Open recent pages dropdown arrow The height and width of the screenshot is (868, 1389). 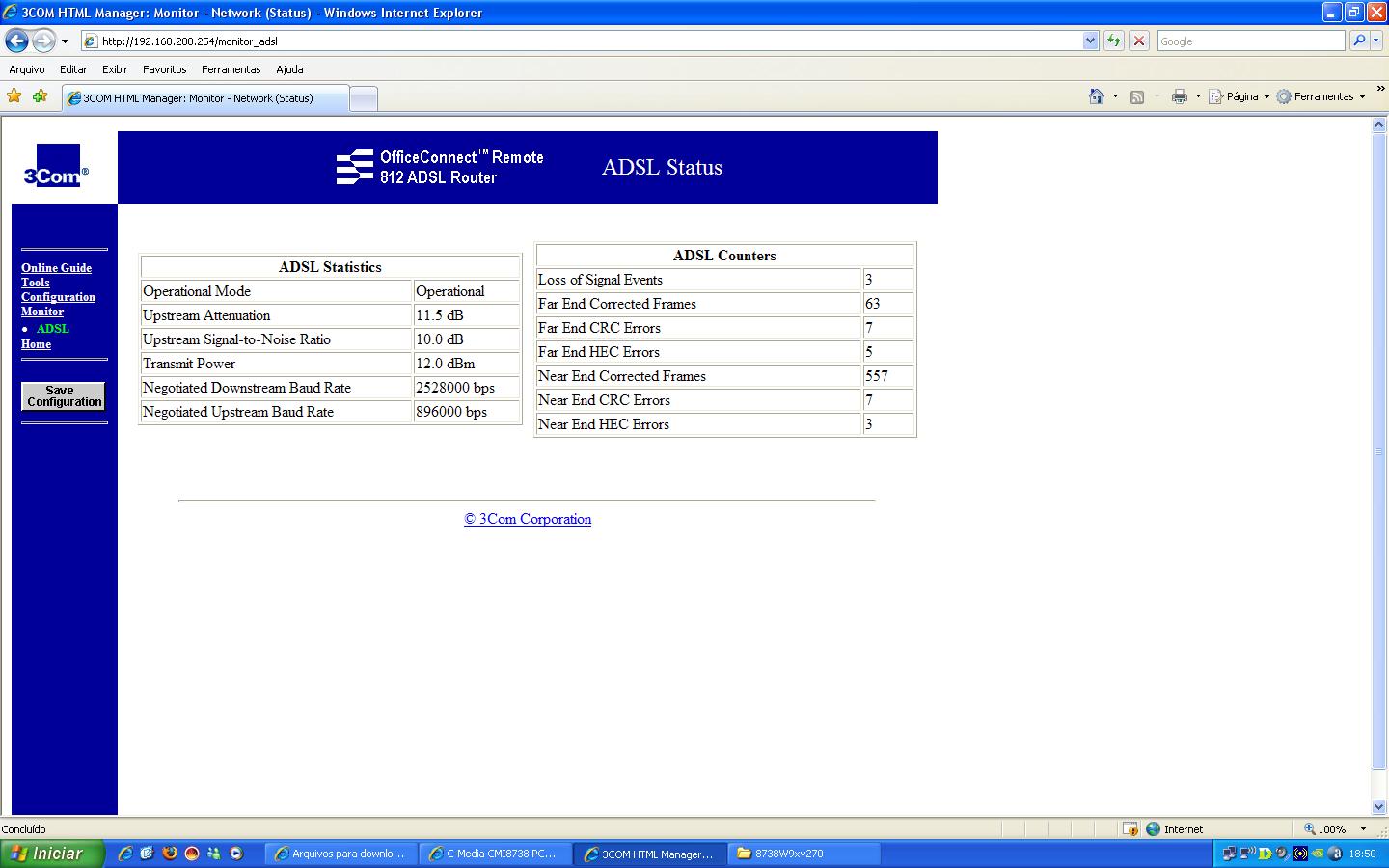tap(65, 41)
